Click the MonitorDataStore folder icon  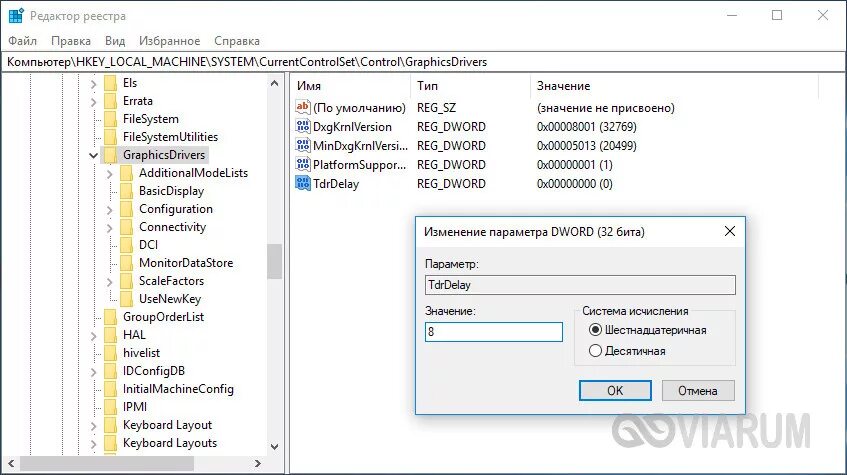tap(126, 263)
